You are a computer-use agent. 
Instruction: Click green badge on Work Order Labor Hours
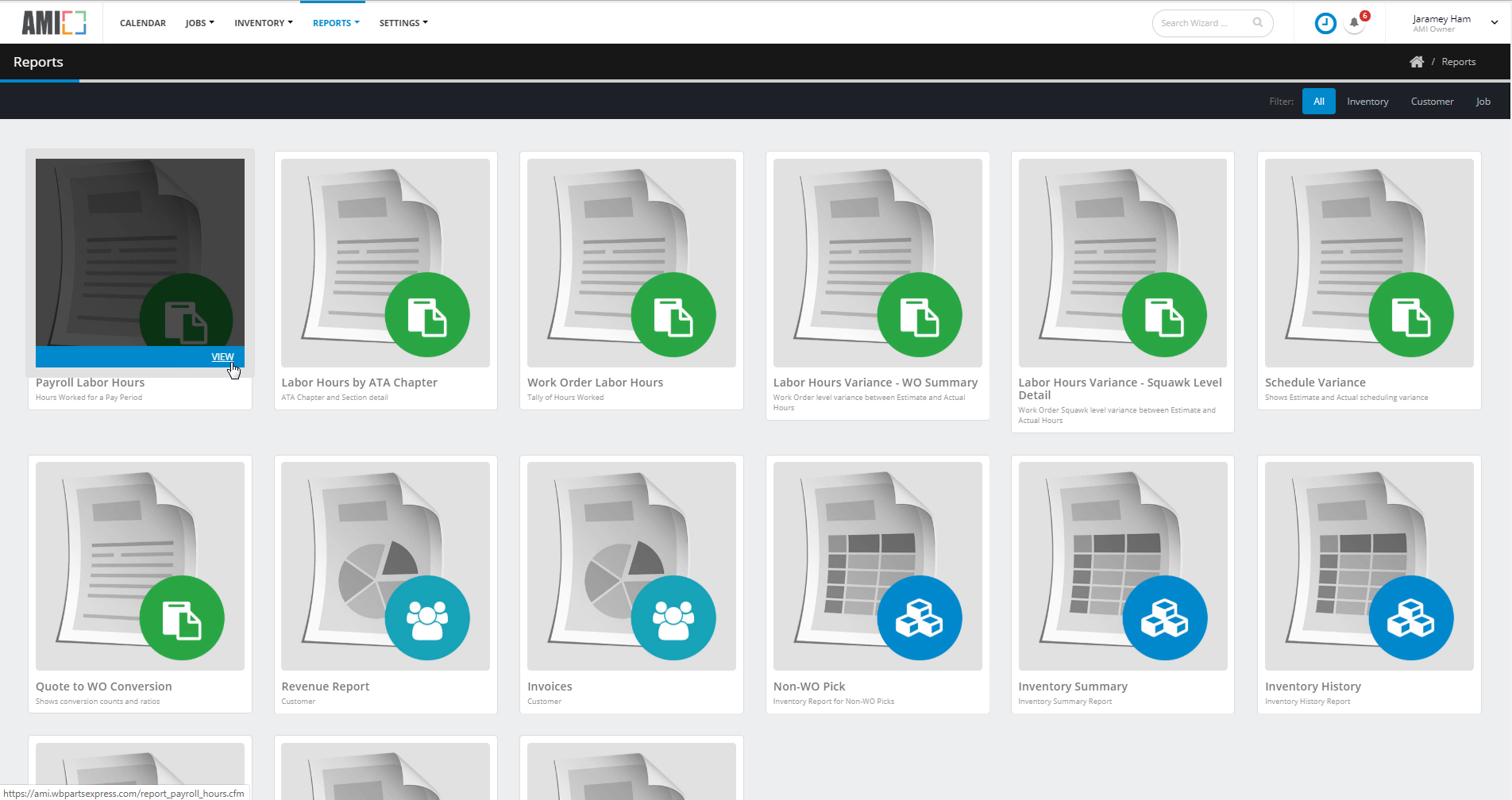coord(673,315)
